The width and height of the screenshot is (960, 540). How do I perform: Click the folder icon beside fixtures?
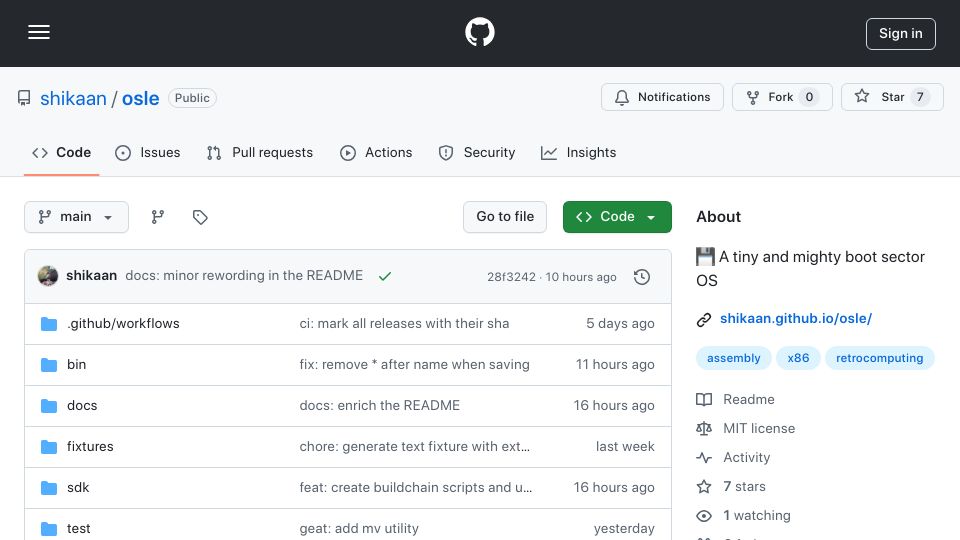tap(49, 447)
